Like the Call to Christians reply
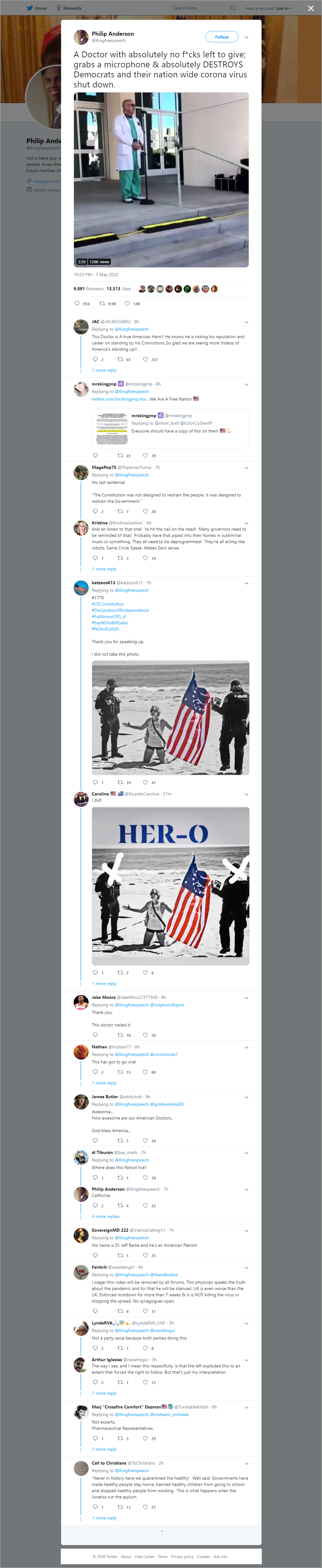This screenshot has height=1568, width=322. click(145, 1507)
